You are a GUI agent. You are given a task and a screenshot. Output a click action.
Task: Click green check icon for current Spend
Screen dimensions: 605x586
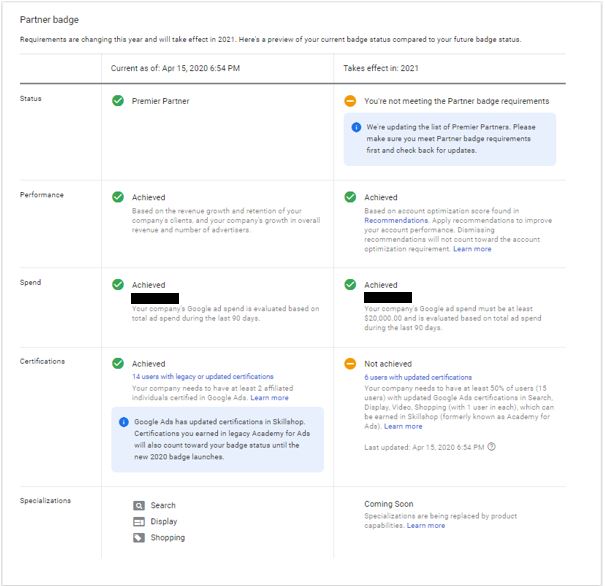click(118, 285)
